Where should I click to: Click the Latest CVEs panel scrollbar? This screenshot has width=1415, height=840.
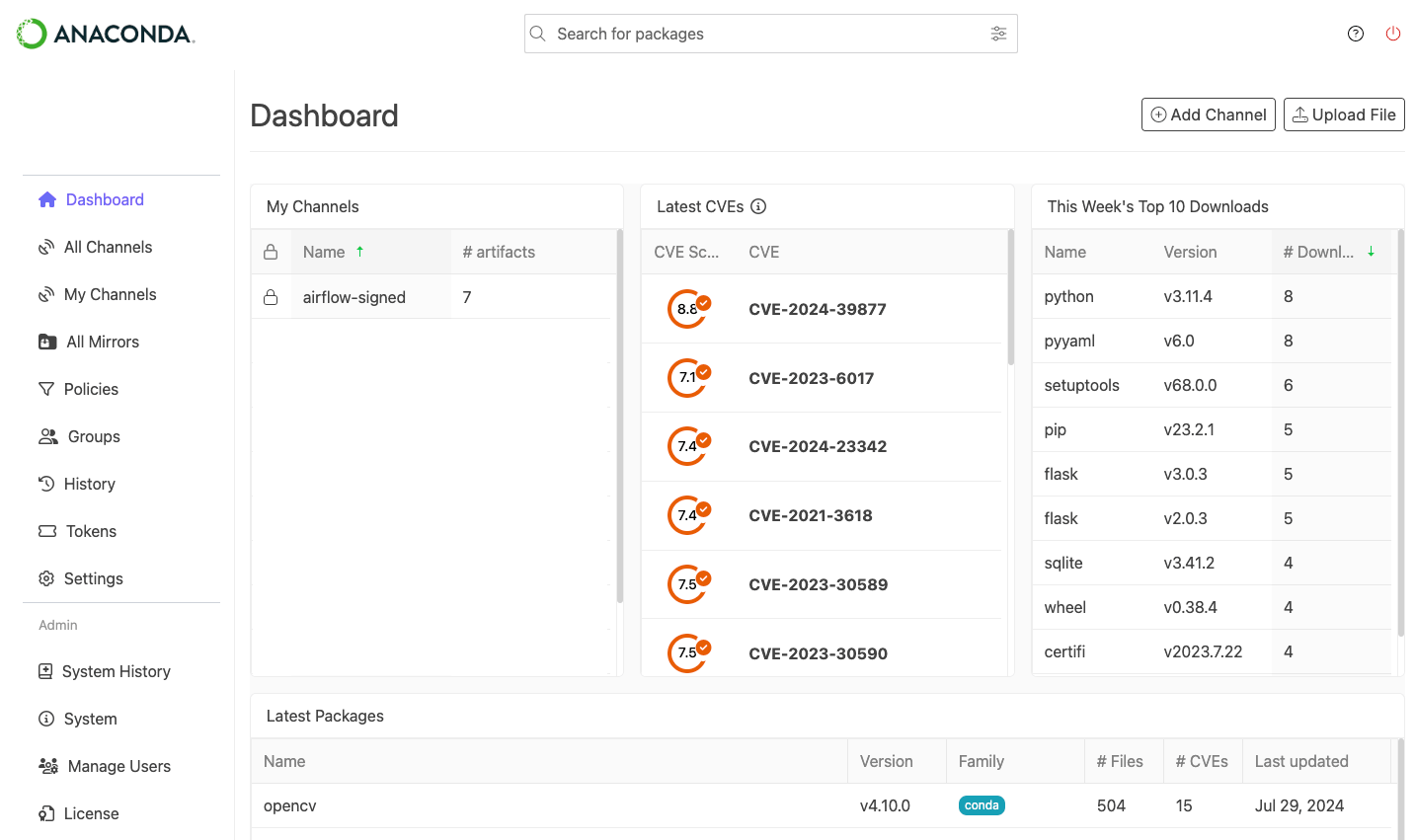pyautogui.click(x=1010, y=297)
